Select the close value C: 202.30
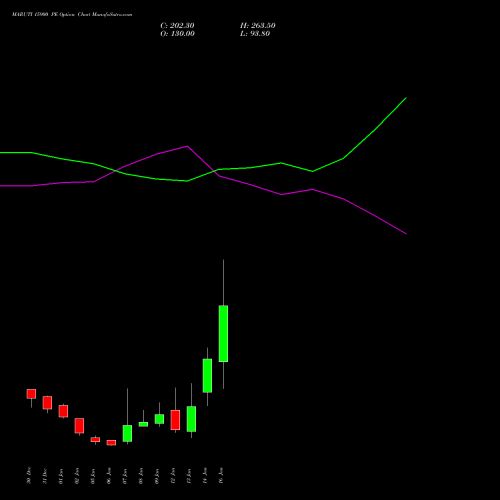The height and width of the screenshot is (500, 500). [x=177, y=26]
